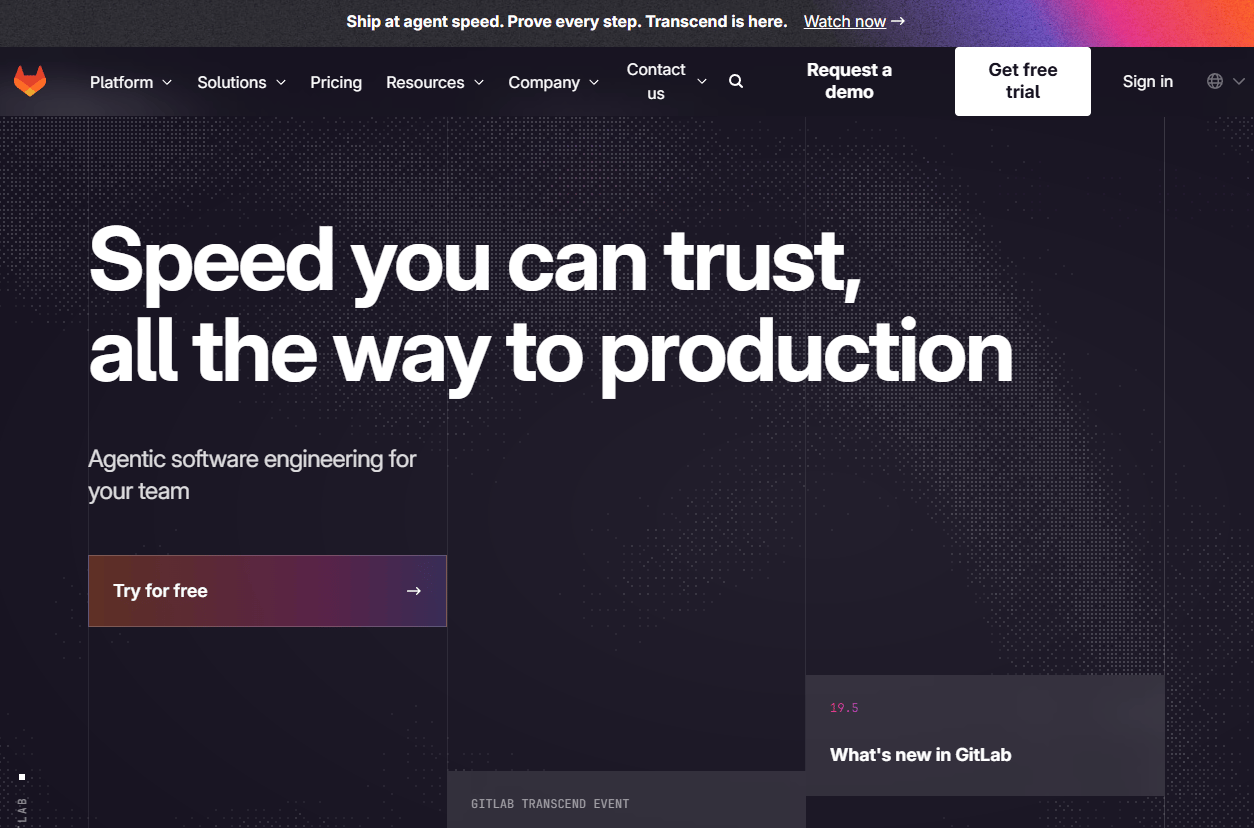Open the site search magnifier icon
This screenshot has width=1254, height=828.
click(x=736, y=82)
